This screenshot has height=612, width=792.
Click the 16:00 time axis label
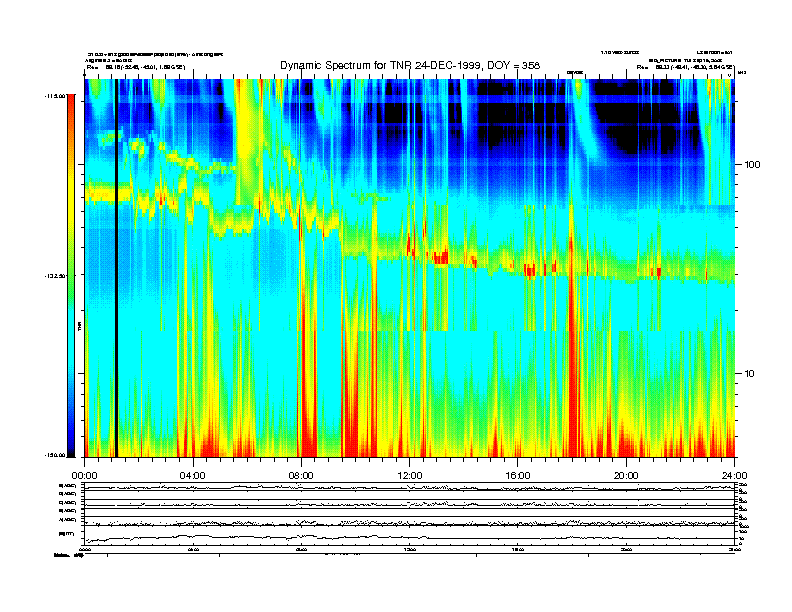(x=518, y=476)
